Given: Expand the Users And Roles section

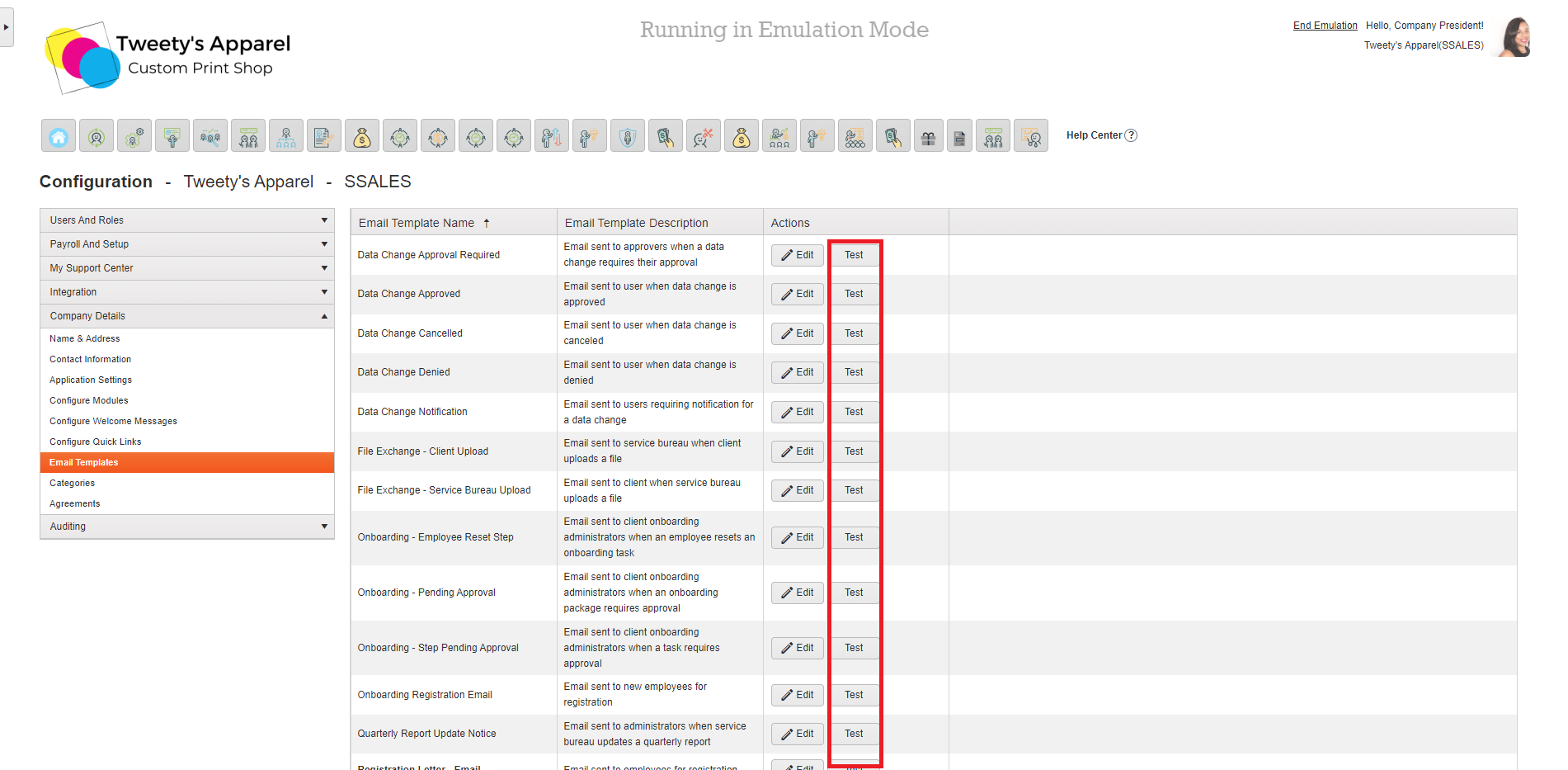Looking at the screenshot, I should pos(187,220).
